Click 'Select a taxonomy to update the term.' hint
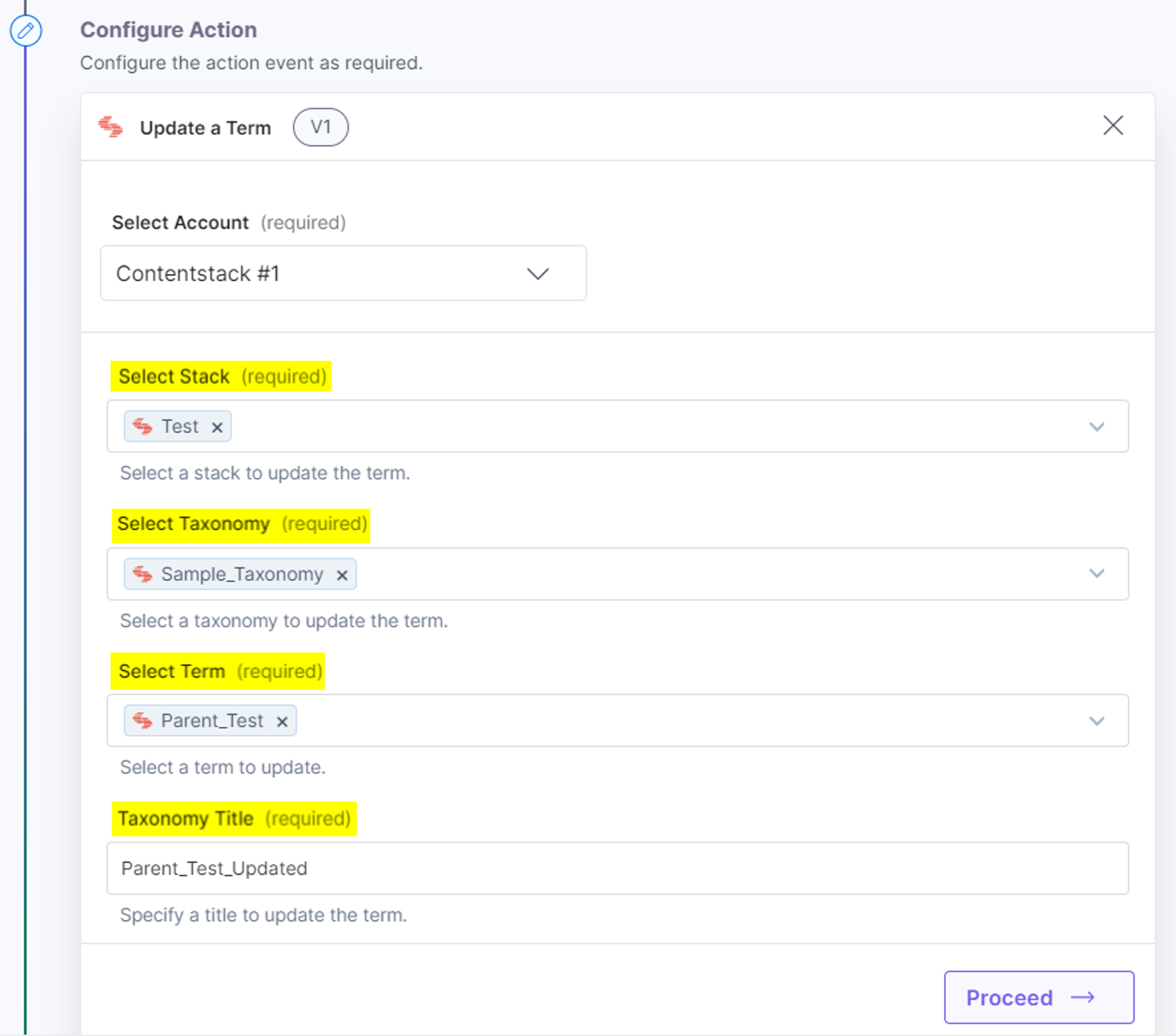 point(284,621)
